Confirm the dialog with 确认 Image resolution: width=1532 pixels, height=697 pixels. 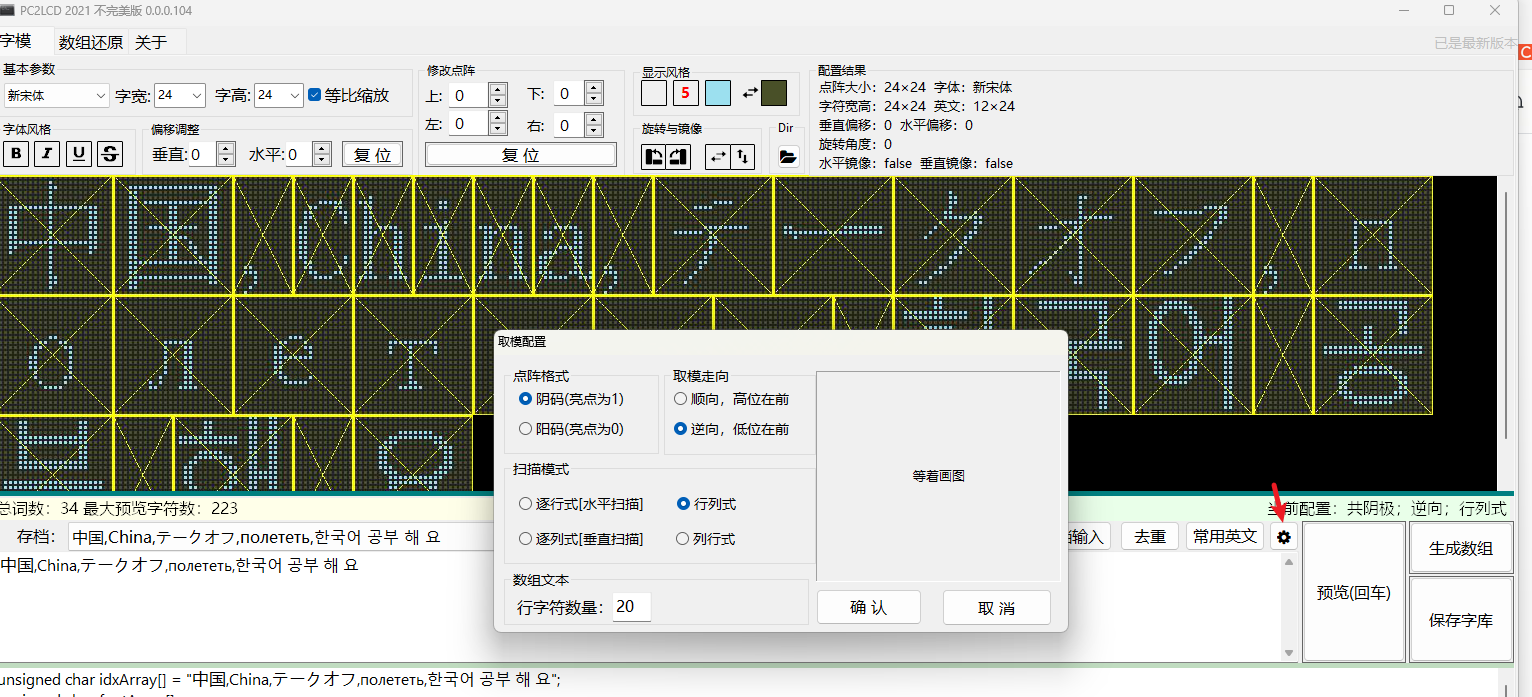868,607
